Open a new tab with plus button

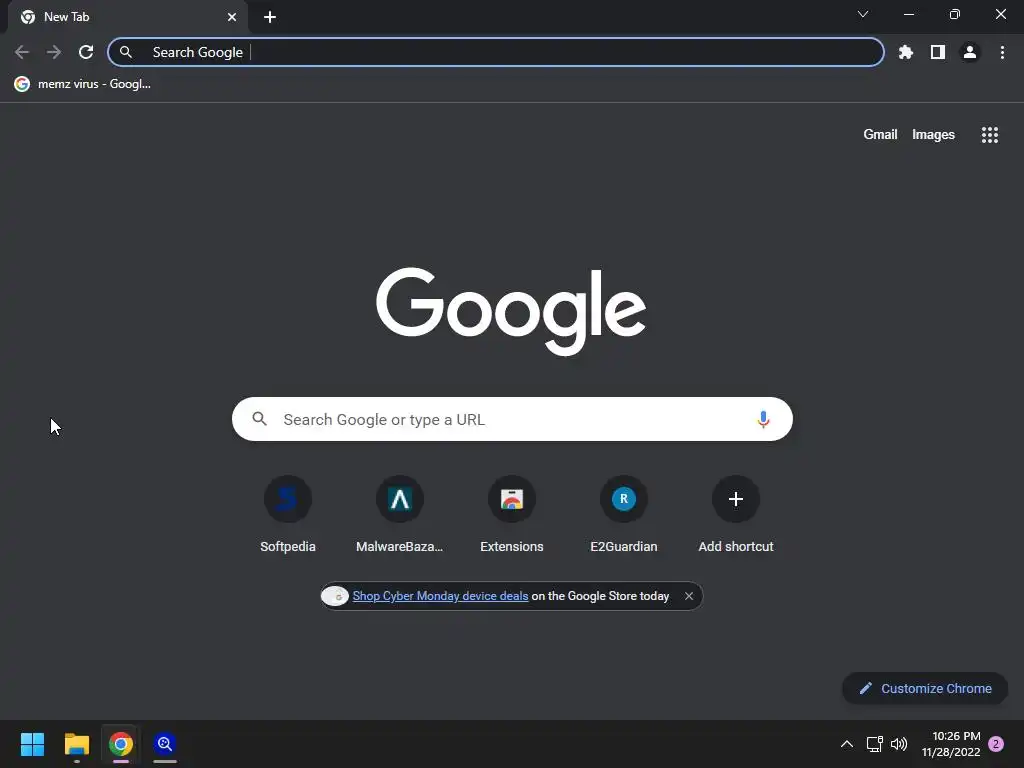tap(270, 17)
